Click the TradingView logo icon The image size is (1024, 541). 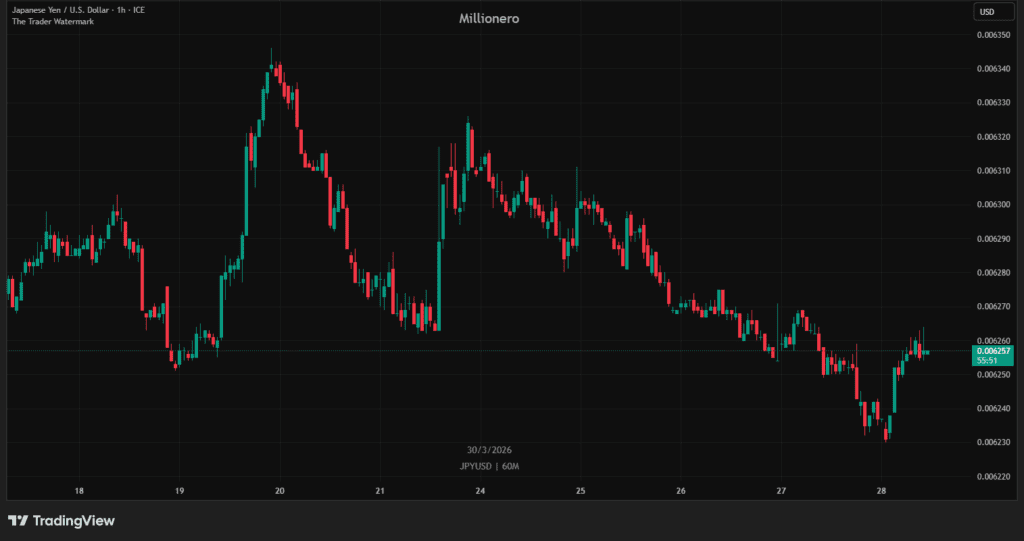pyautogui.click(x=17, y=521)
